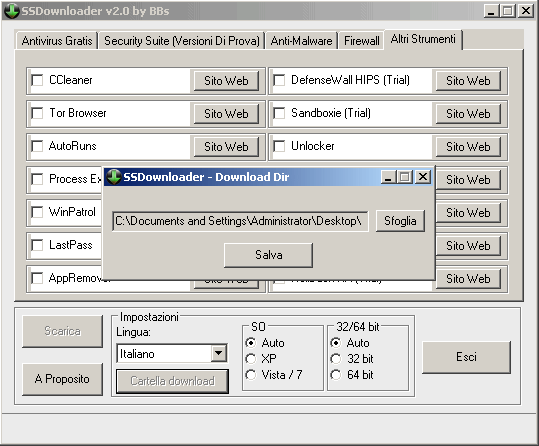Tick the CCleaner checkbox
The image size is (539, 446).
37,80
